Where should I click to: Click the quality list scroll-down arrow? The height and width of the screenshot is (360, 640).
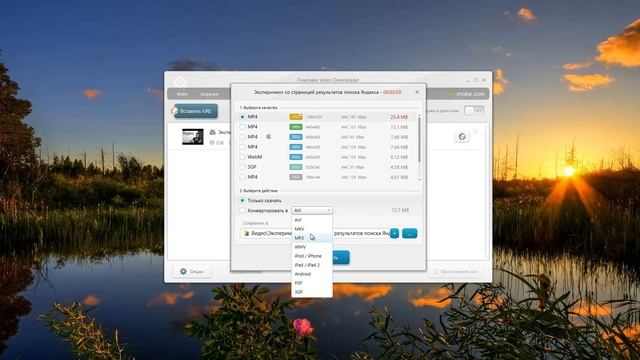pyautogui.click(x=419, y=180)
